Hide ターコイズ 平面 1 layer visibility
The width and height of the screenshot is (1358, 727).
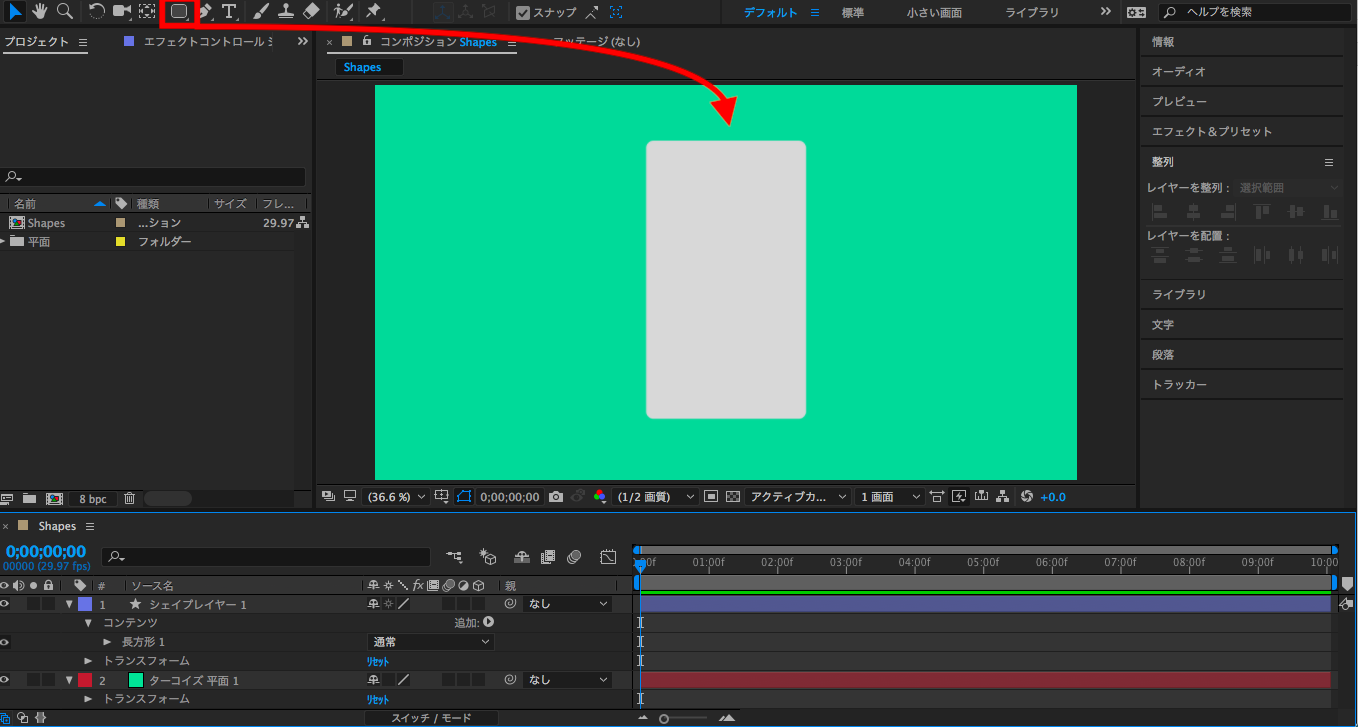[x=5, y=680]
